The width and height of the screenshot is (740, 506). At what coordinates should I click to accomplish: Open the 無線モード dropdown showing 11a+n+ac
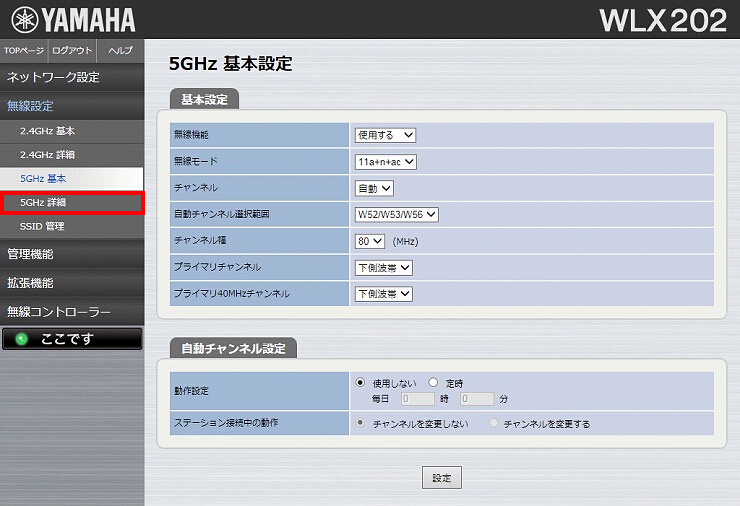coord(386,162)
